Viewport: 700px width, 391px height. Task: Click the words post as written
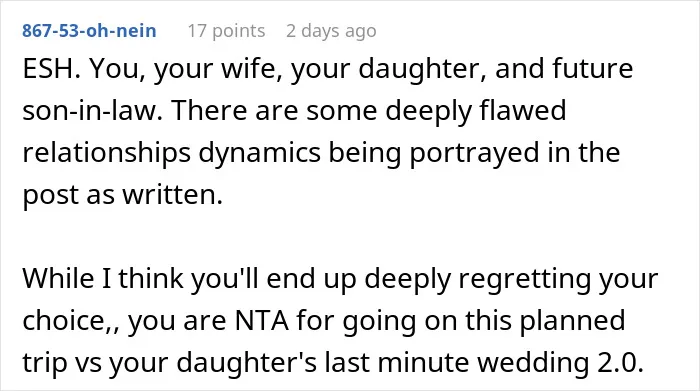(x=122, y=195)
